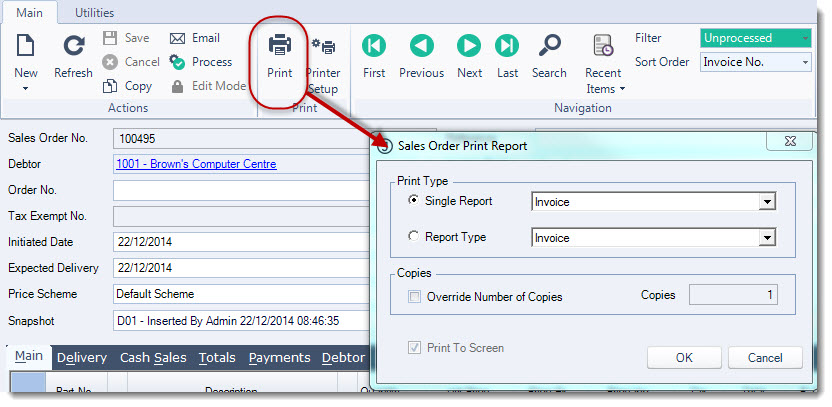Click Cancel in Sales Order Print Report
The image size is (832, 407).
(765, 358)
